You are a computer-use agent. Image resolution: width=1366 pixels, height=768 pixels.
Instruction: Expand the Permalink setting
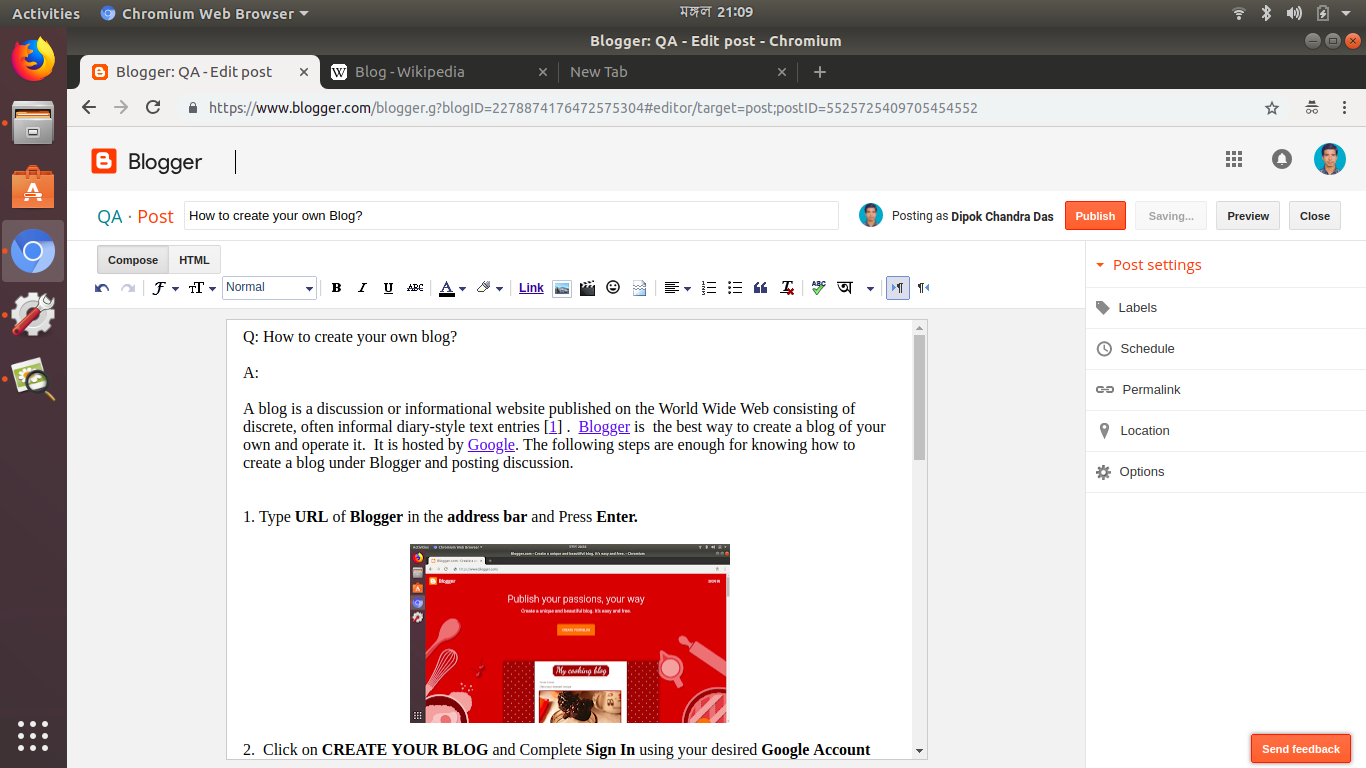tap(1225, 390)
